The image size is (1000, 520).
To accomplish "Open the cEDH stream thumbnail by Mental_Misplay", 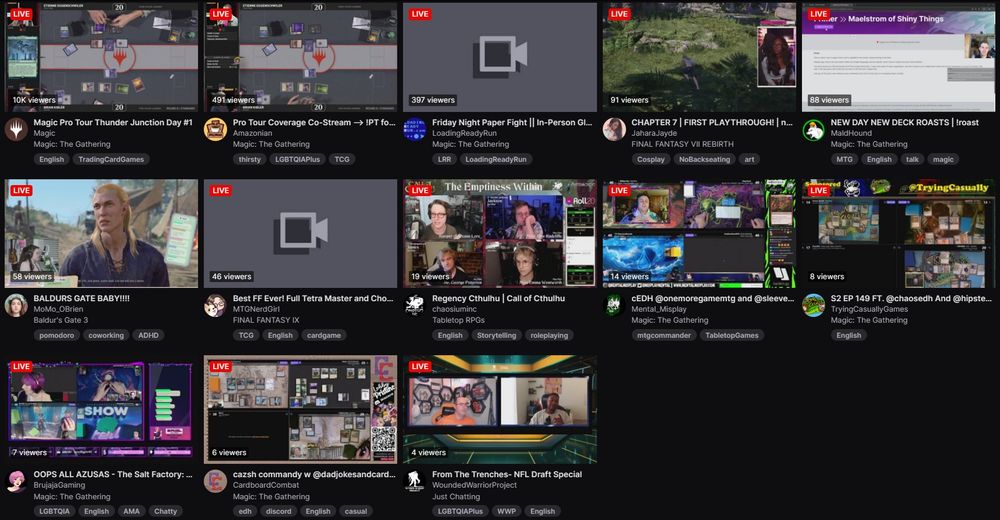I will point(700,234).
